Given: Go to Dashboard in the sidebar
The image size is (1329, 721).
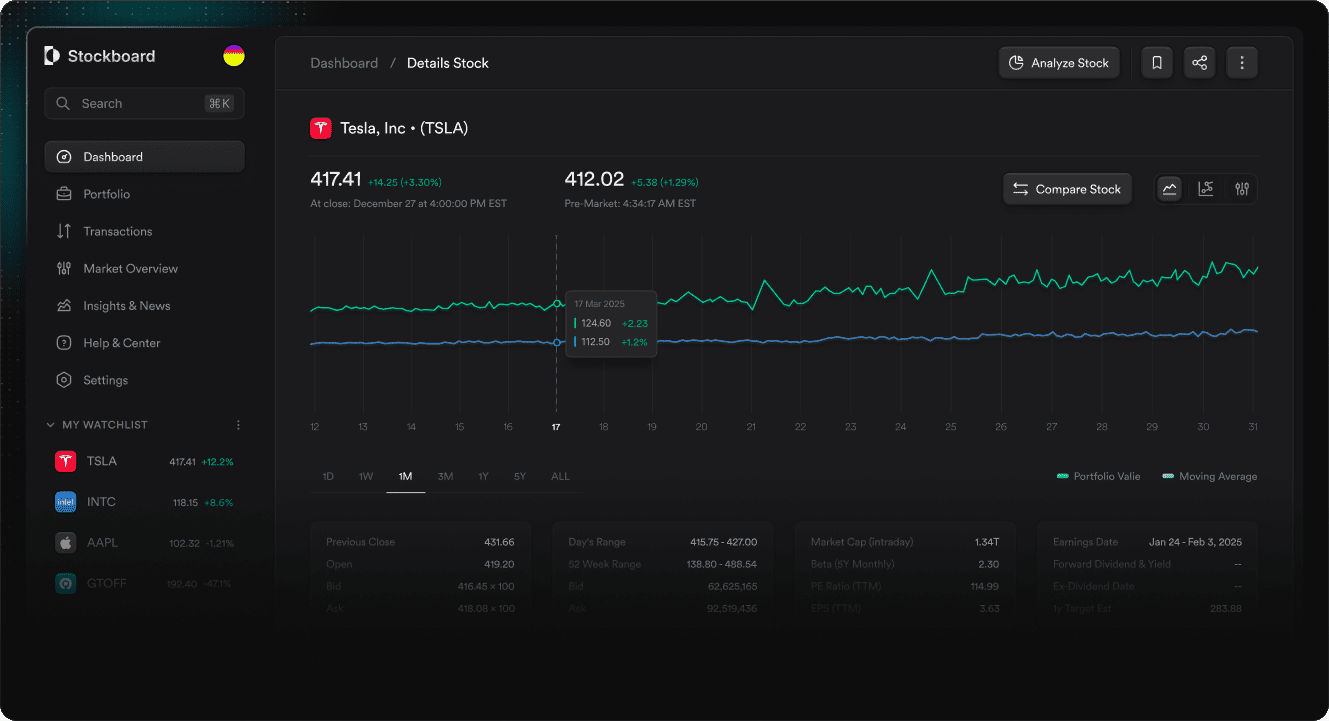Looking at the screenshot, I should pos(144,157).
